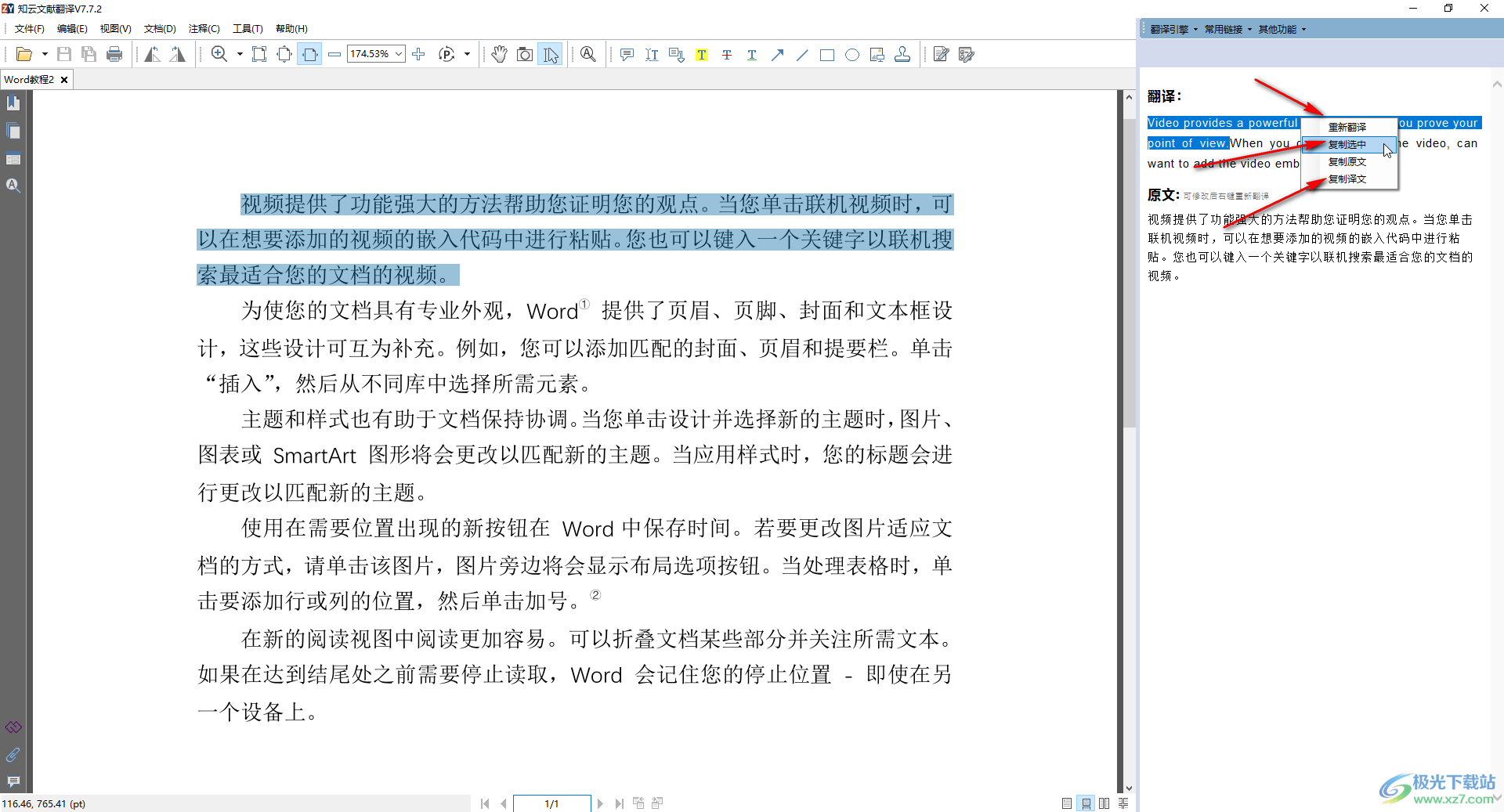
Task: Open the 其他功能 dropdown
Action: coord(1282,30)
